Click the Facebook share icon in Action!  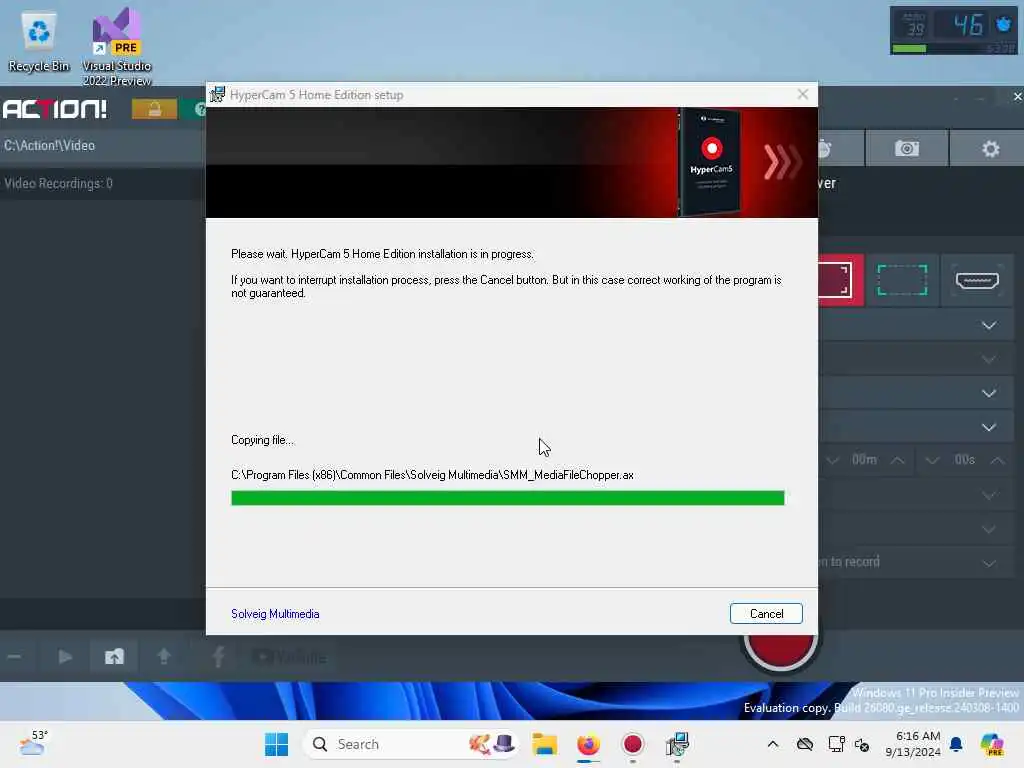click(218, 656)
